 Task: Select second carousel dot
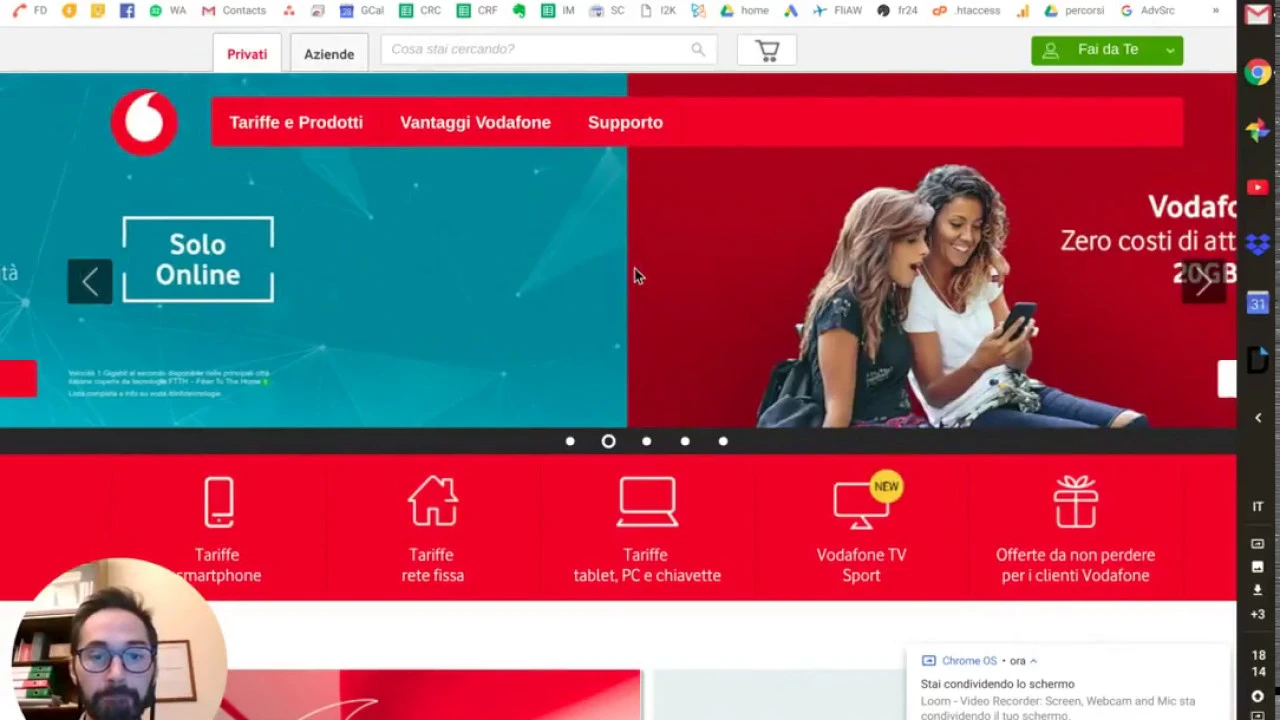608,441
